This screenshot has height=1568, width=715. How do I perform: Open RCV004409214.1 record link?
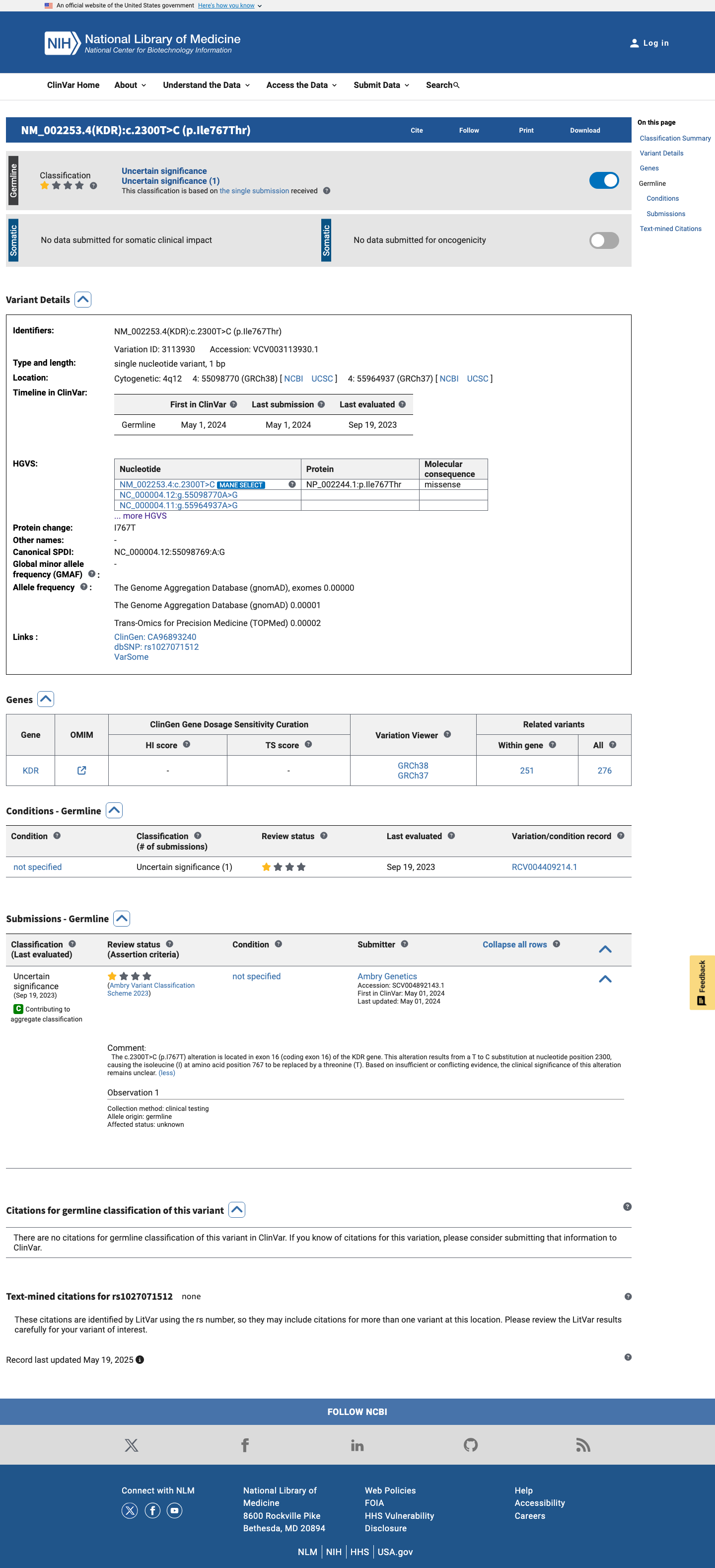click(544, 867)
